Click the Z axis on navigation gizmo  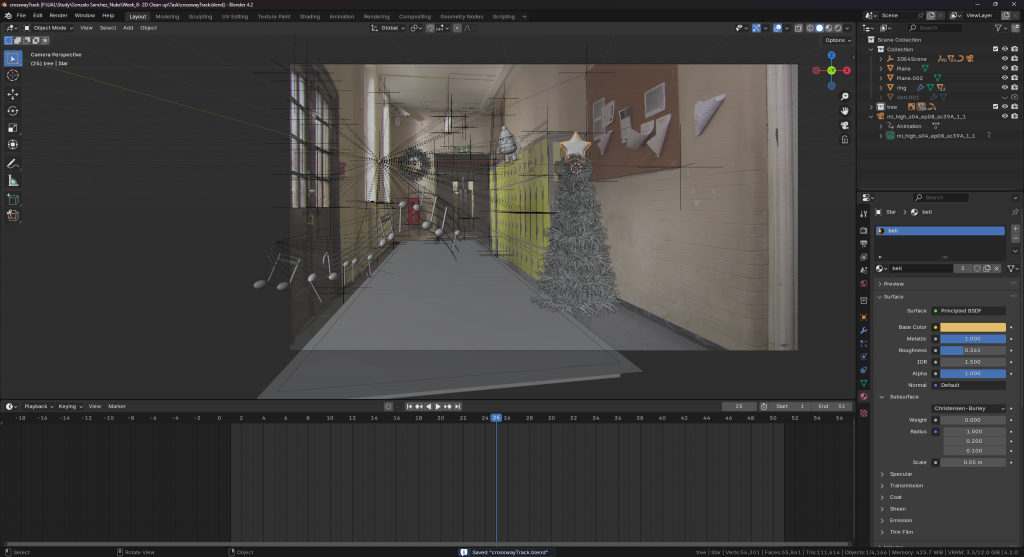831,56
